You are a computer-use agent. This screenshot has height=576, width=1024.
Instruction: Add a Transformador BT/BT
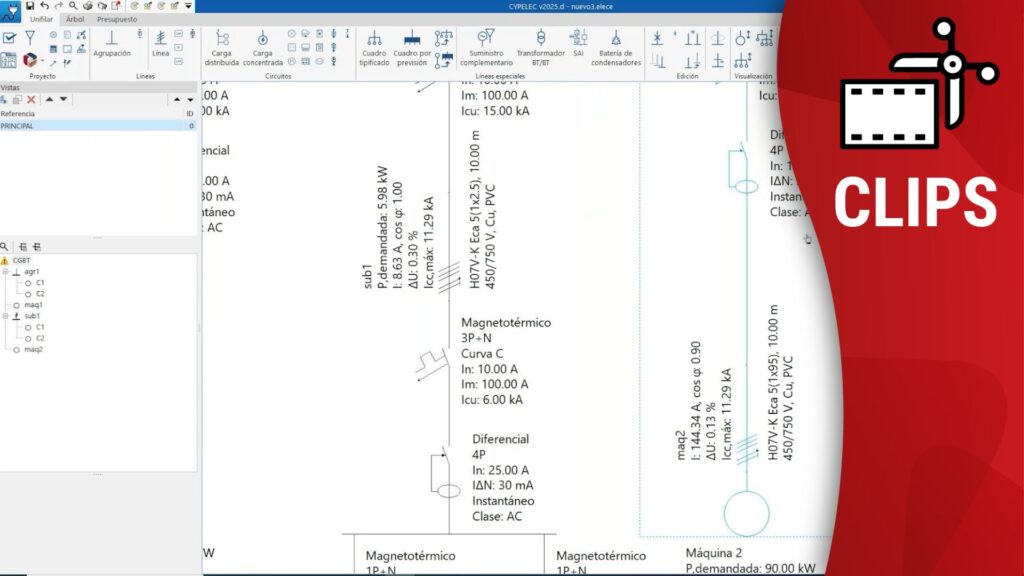pyautogui.click(x=540, y=46)
